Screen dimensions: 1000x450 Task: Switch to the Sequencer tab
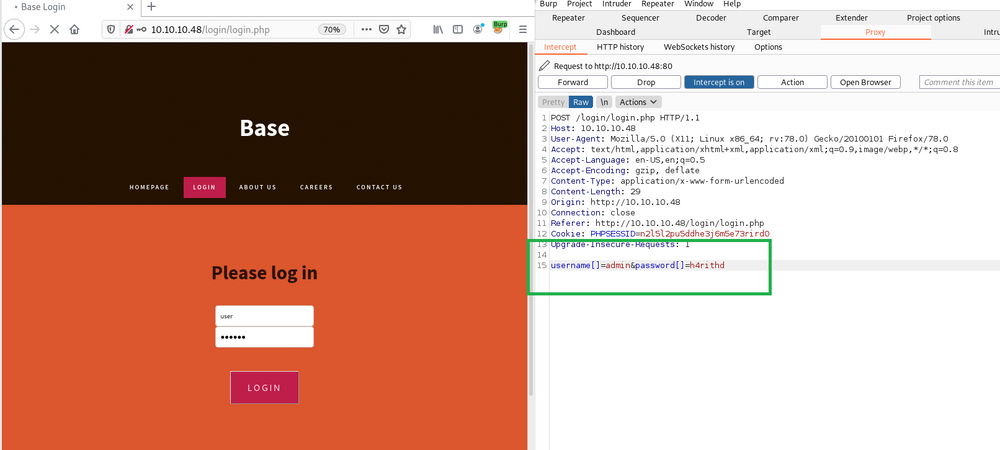(x=641, y=18)
